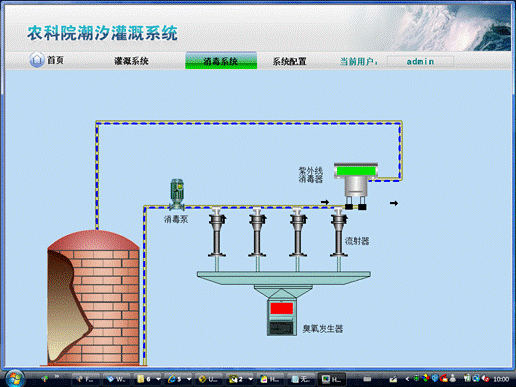Image resolution: width=516 pixels, height=387 pixels.
Task: Go to the 首页 home icon
Action: coord(37,60)
